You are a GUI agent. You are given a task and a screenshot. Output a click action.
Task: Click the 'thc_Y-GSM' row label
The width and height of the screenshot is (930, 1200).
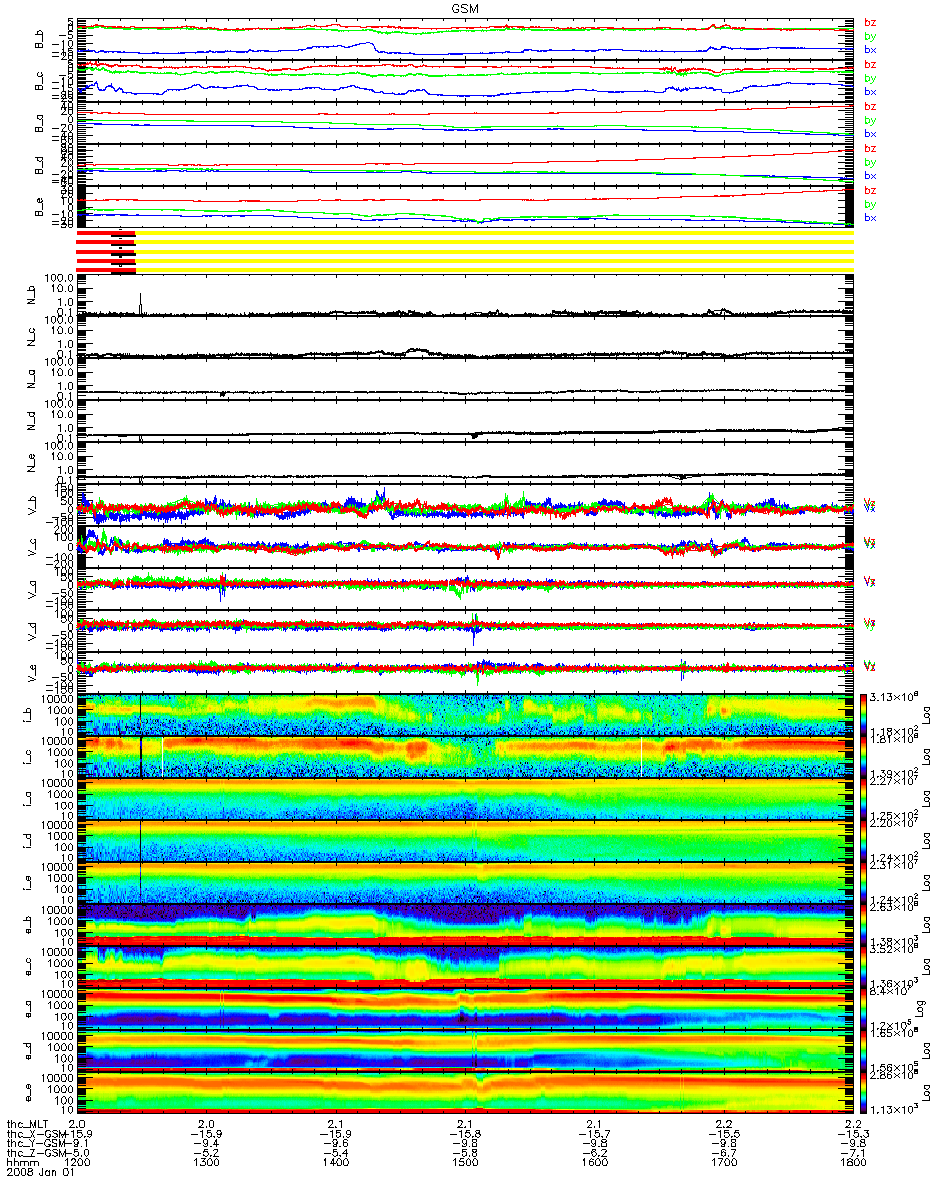coord(34,1144)
